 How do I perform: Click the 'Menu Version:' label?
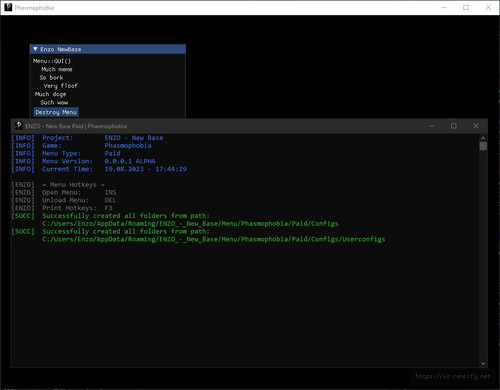(67, 161)
